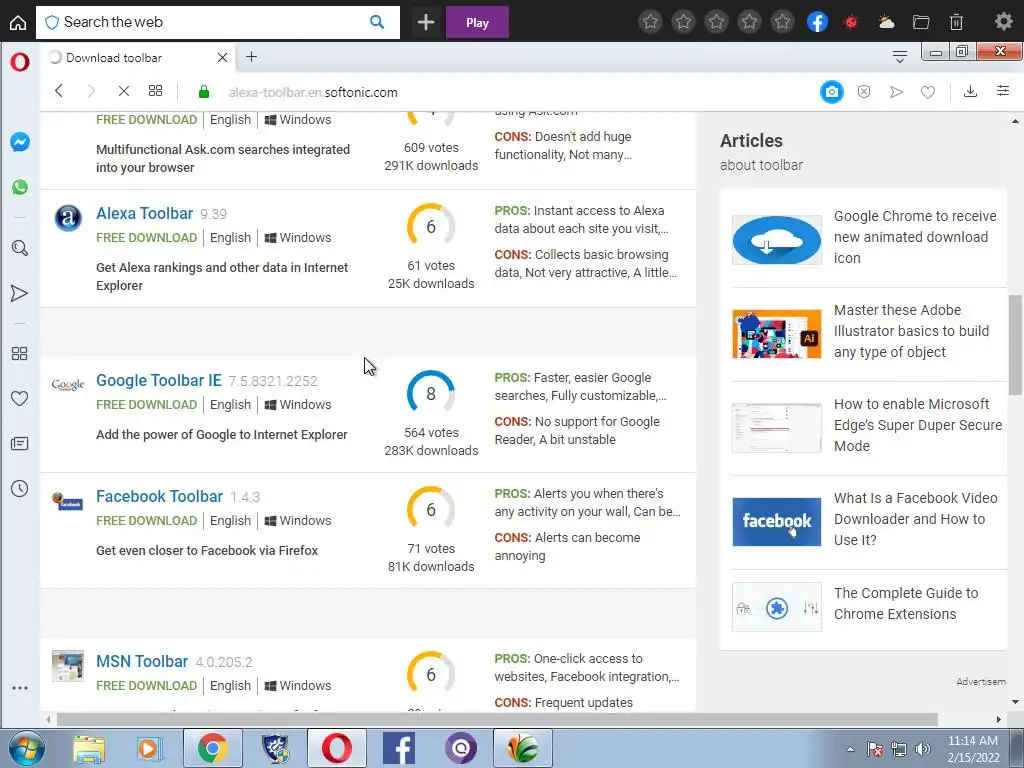Viewport: 1024px width, 768px height.
Task: Click the volume icon in system tray
Action: click(923, 749)
